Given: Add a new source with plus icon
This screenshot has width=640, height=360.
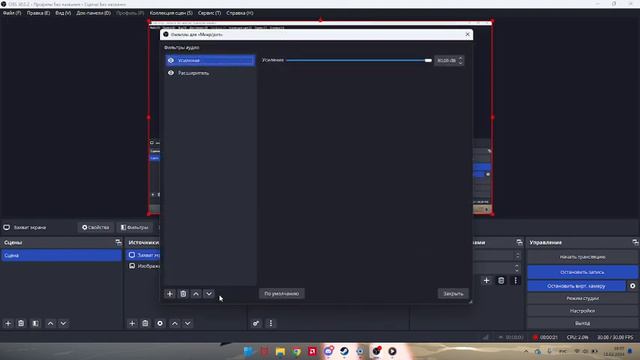Looking at the screenshot, I should (x=132, y=323).
